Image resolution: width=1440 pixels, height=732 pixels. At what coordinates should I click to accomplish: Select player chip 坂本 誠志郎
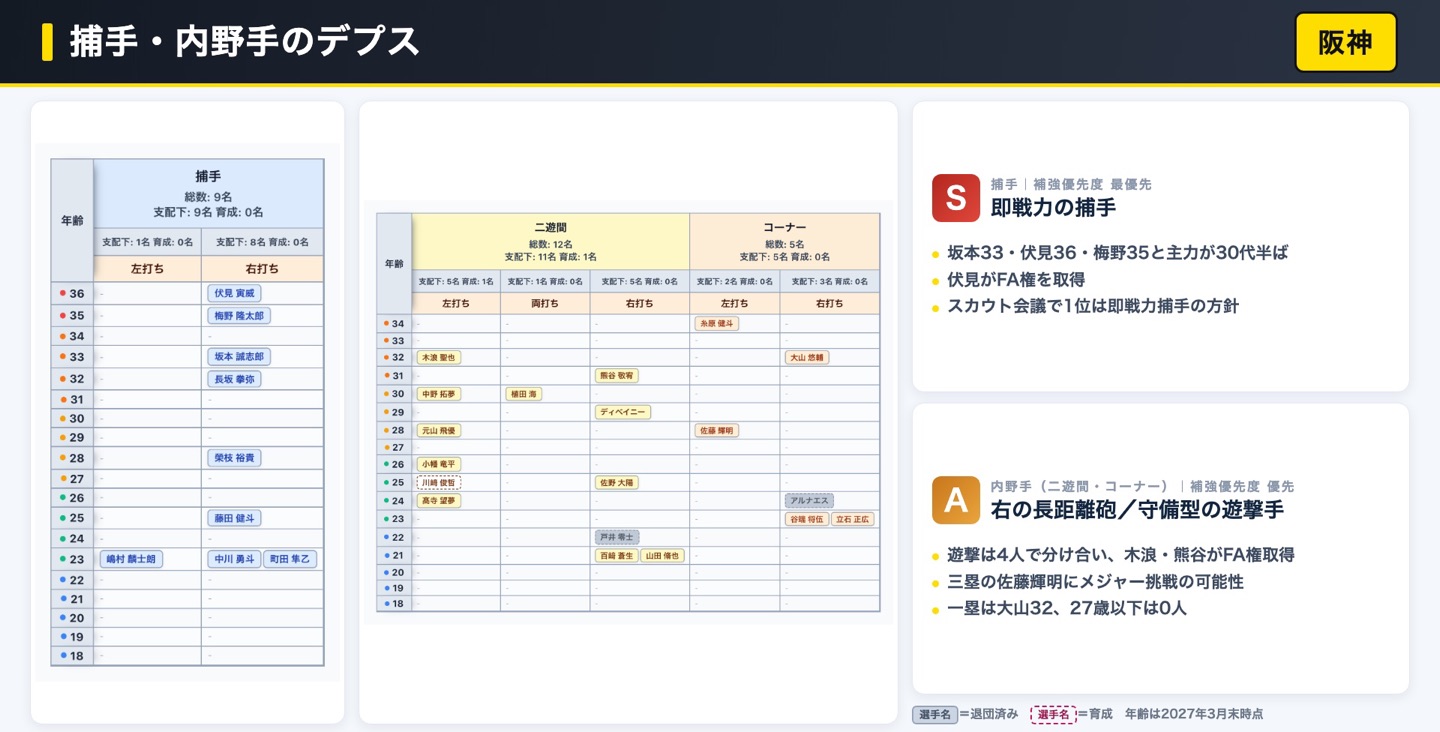coord(239,357)
